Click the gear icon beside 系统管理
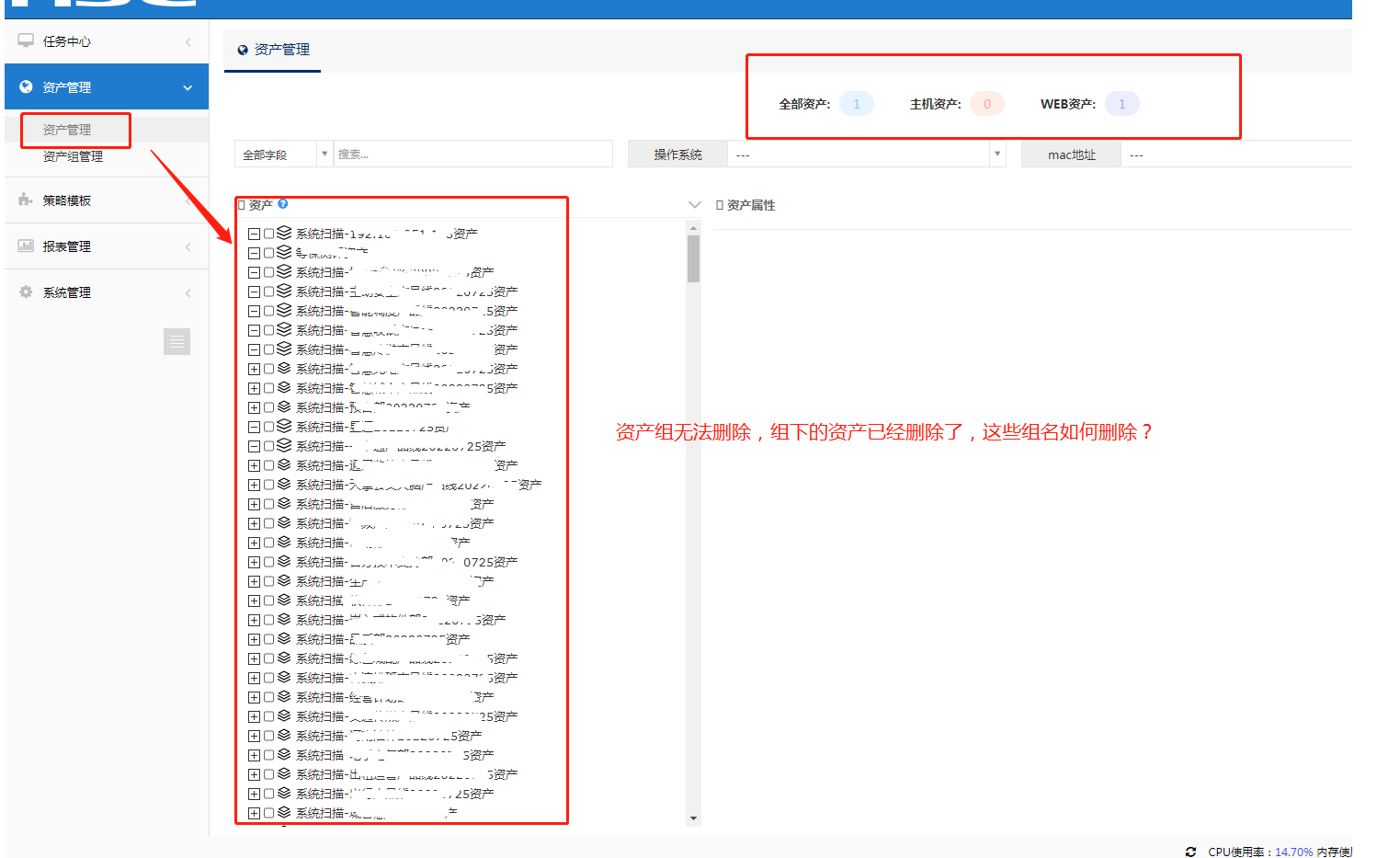 tap(26, 292)
